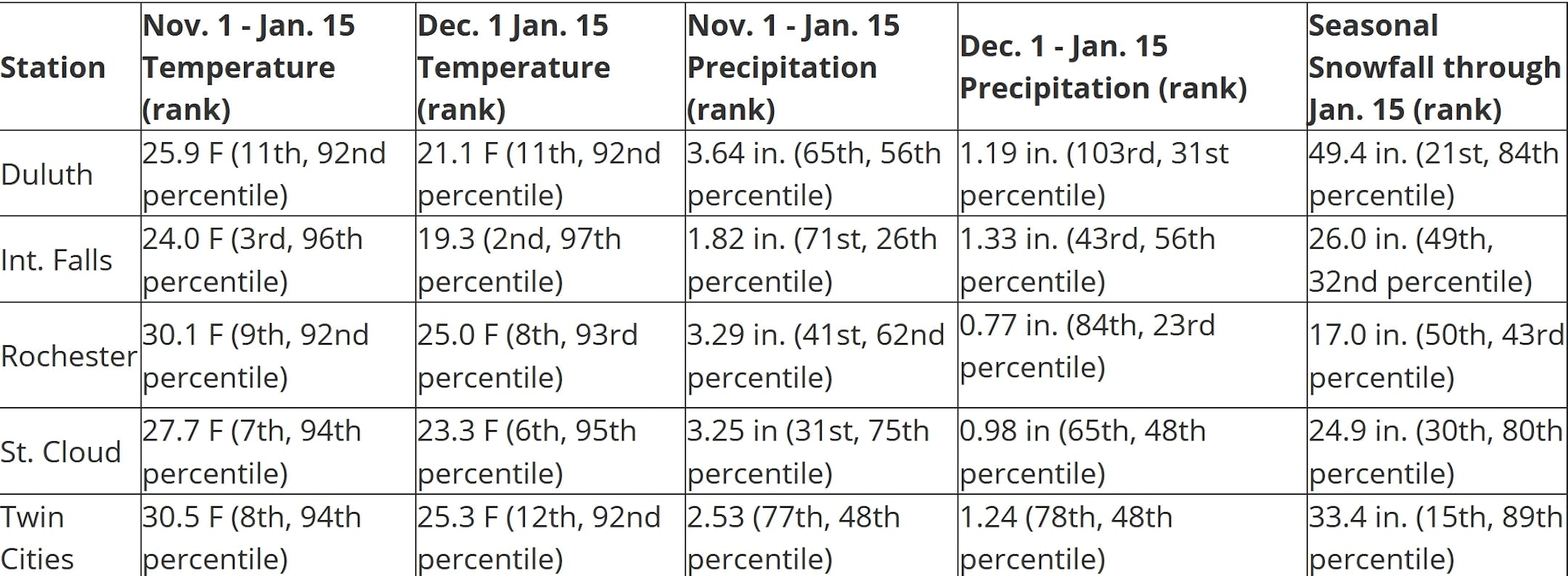The image size is (1568, 576).
Task: Select the Duluth station cell
Action: 47,175
